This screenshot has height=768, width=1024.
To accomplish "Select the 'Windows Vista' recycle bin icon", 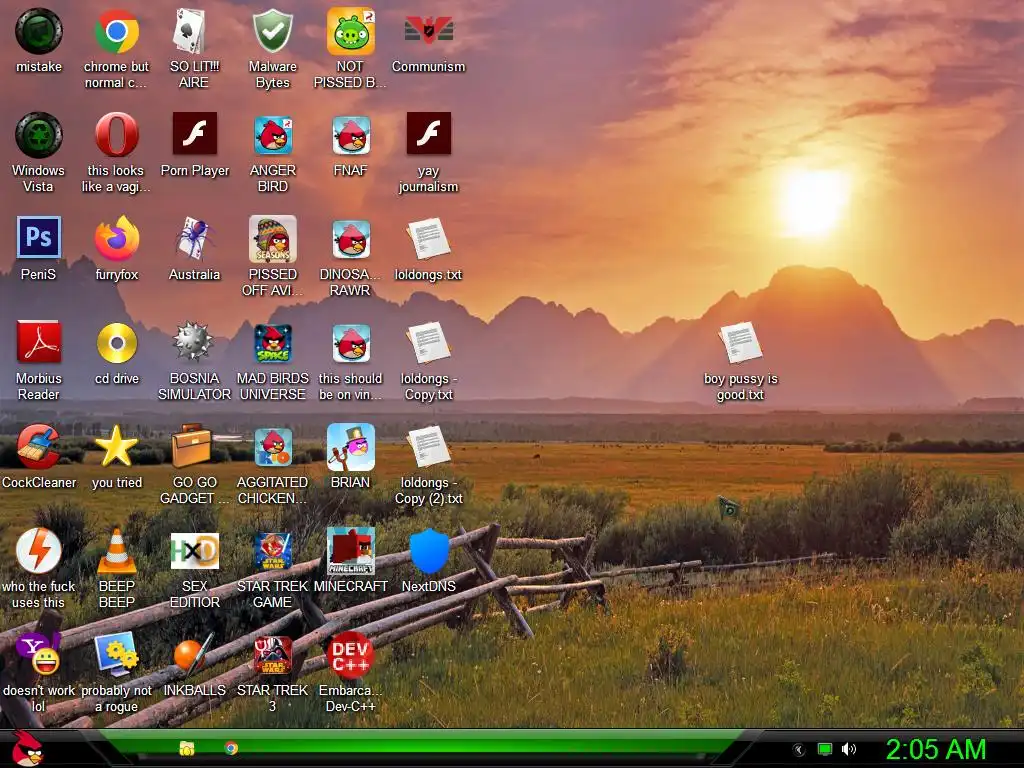I will [x=39, y=135].
